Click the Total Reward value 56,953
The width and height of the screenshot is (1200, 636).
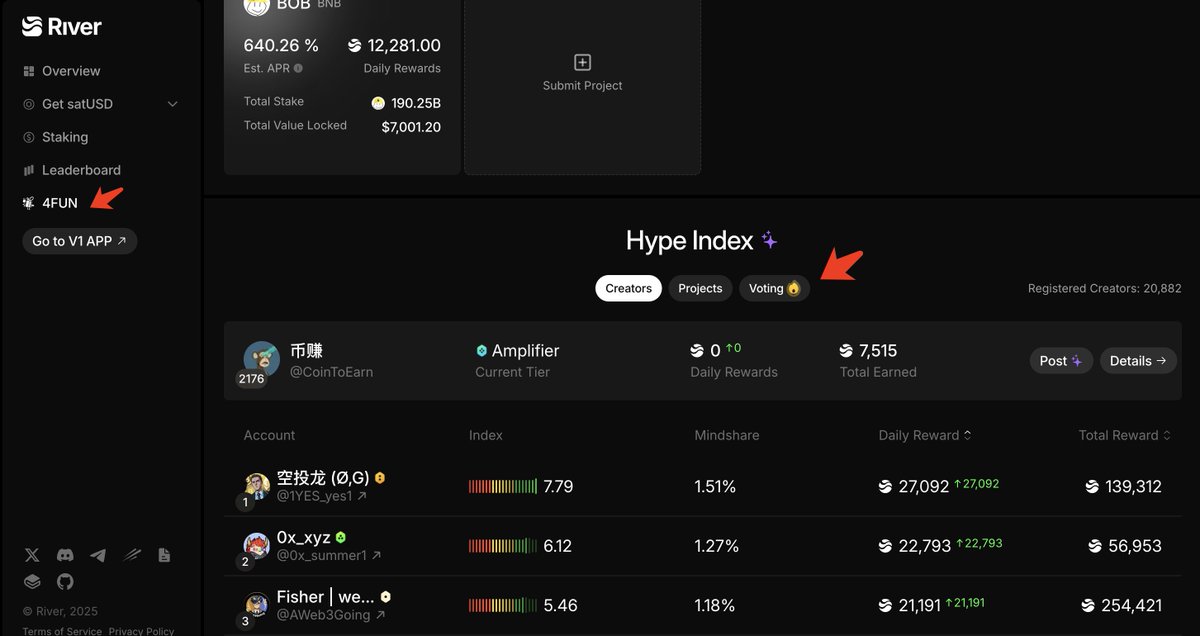1135,546
